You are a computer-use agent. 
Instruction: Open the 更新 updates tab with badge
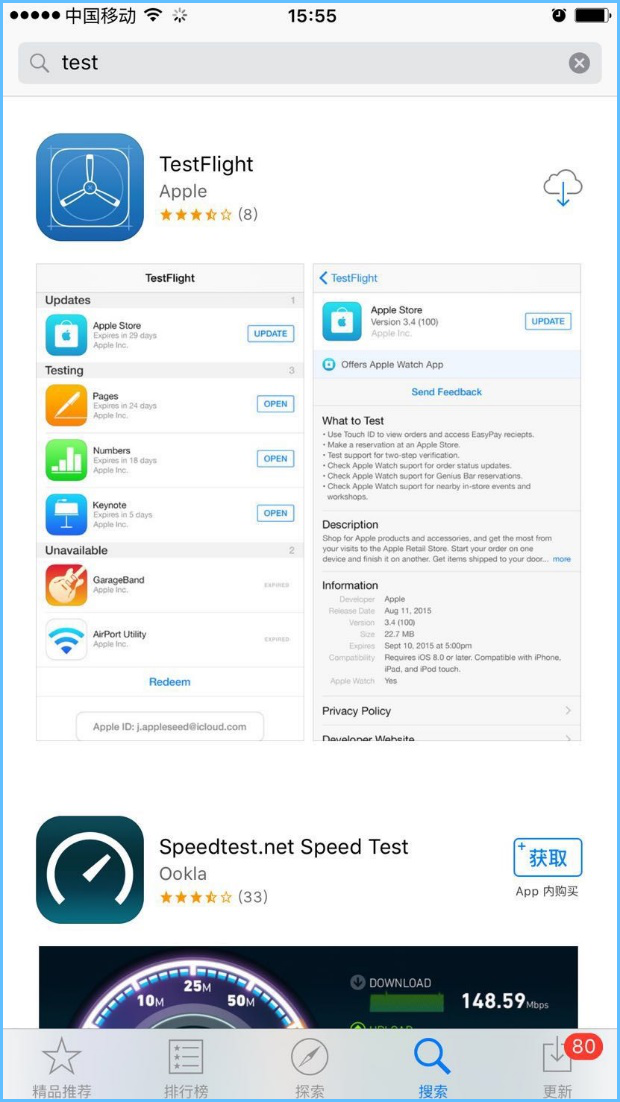pos(558,1069)
